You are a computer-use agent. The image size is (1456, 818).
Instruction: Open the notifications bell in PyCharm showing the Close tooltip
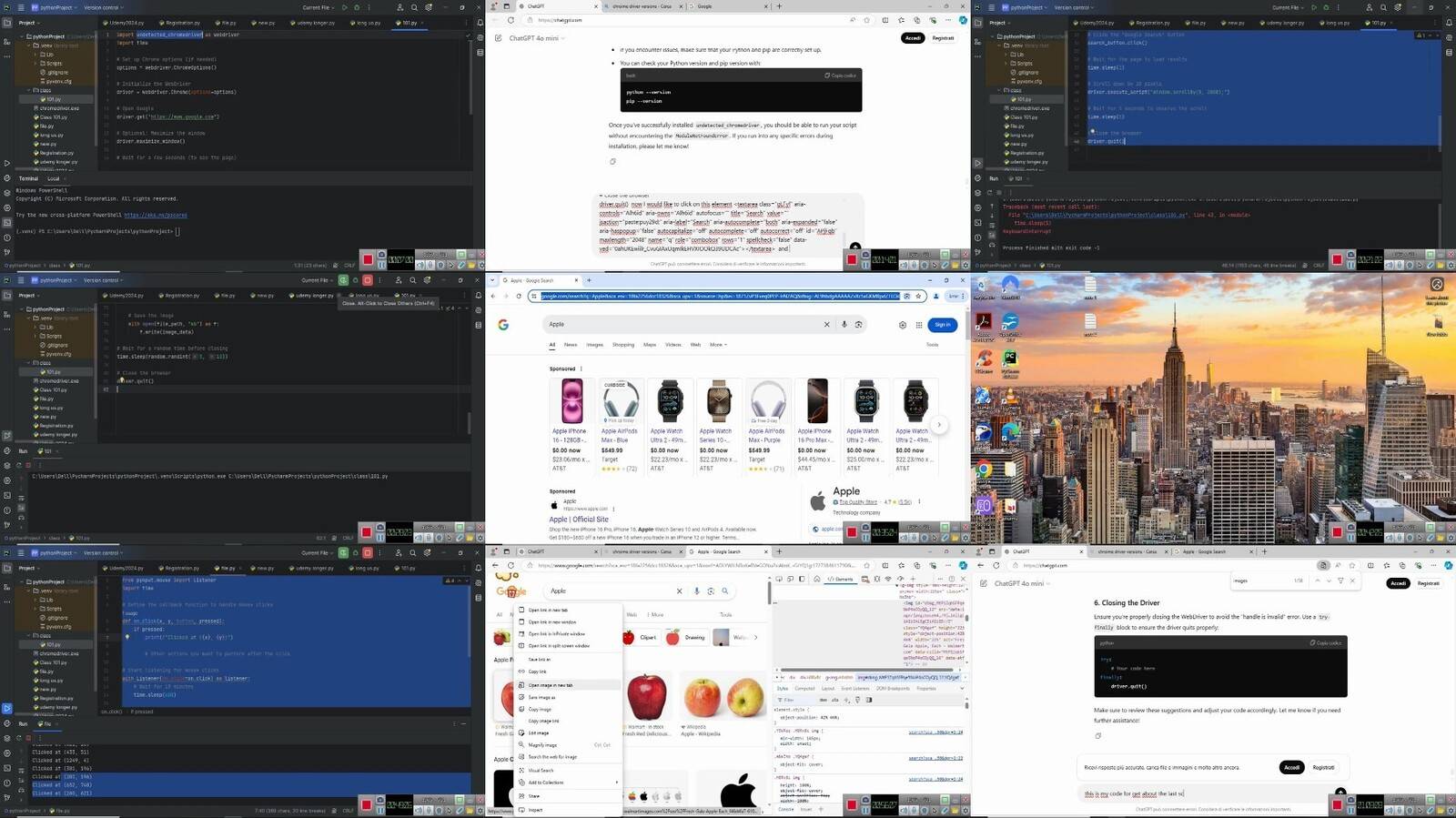(x=480, y=295)
